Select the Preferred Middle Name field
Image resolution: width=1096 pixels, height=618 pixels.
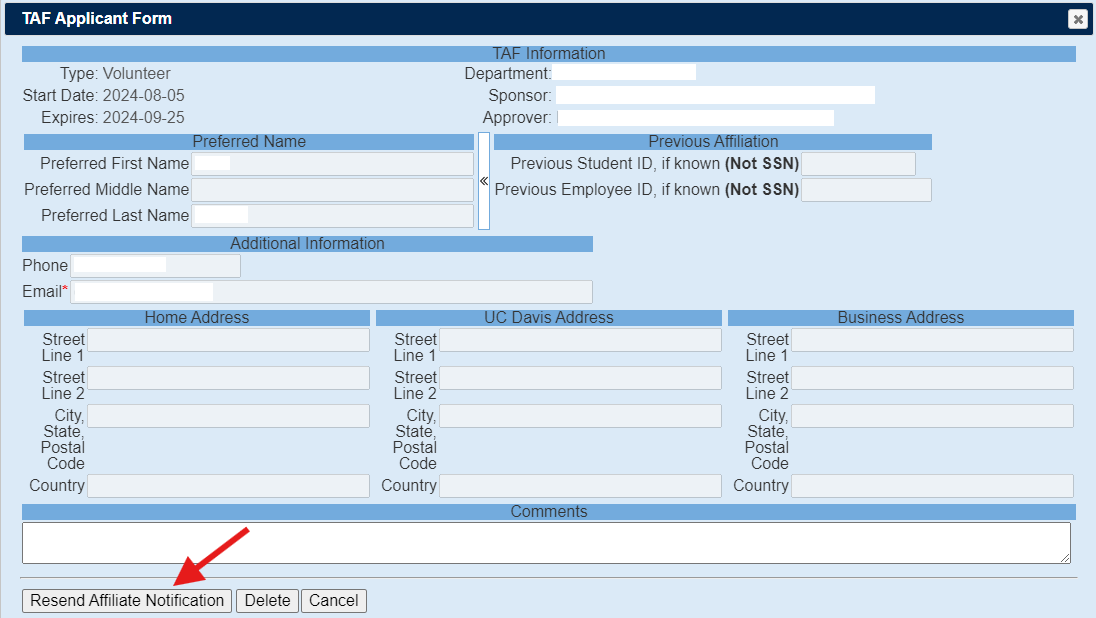point(332,190)
